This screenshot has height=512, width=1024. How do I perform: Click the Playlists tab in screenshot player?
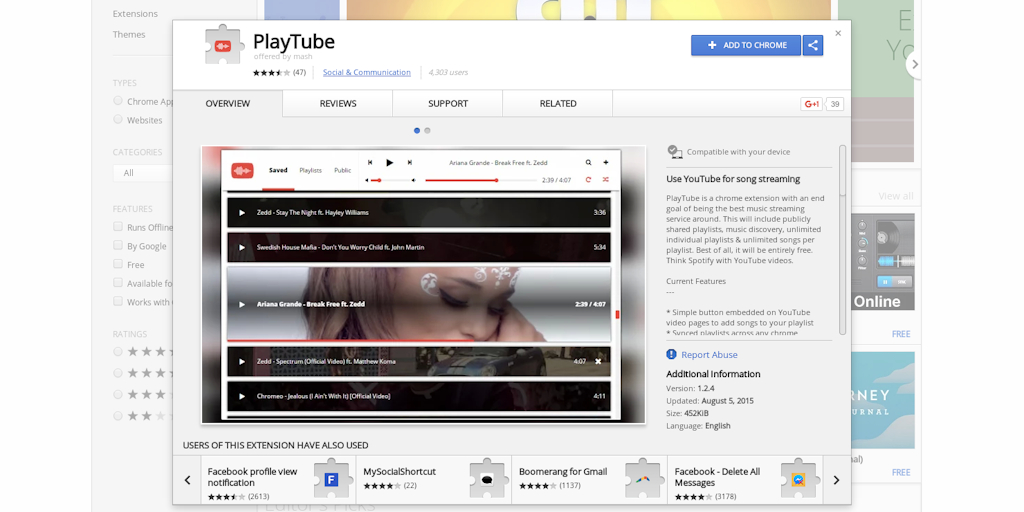pyautogui.click(x=310, y=170)
